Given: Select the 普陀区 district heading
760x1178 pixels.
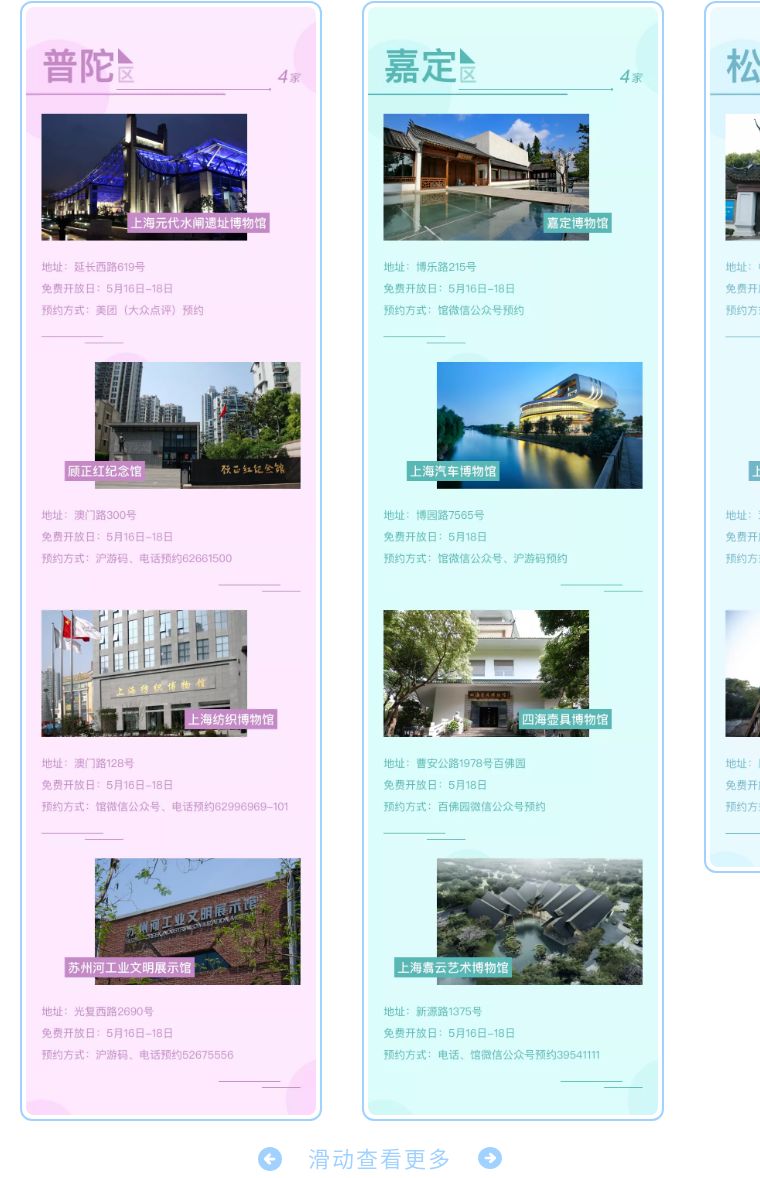Looking at the screenshot, I should click(88, 67).
